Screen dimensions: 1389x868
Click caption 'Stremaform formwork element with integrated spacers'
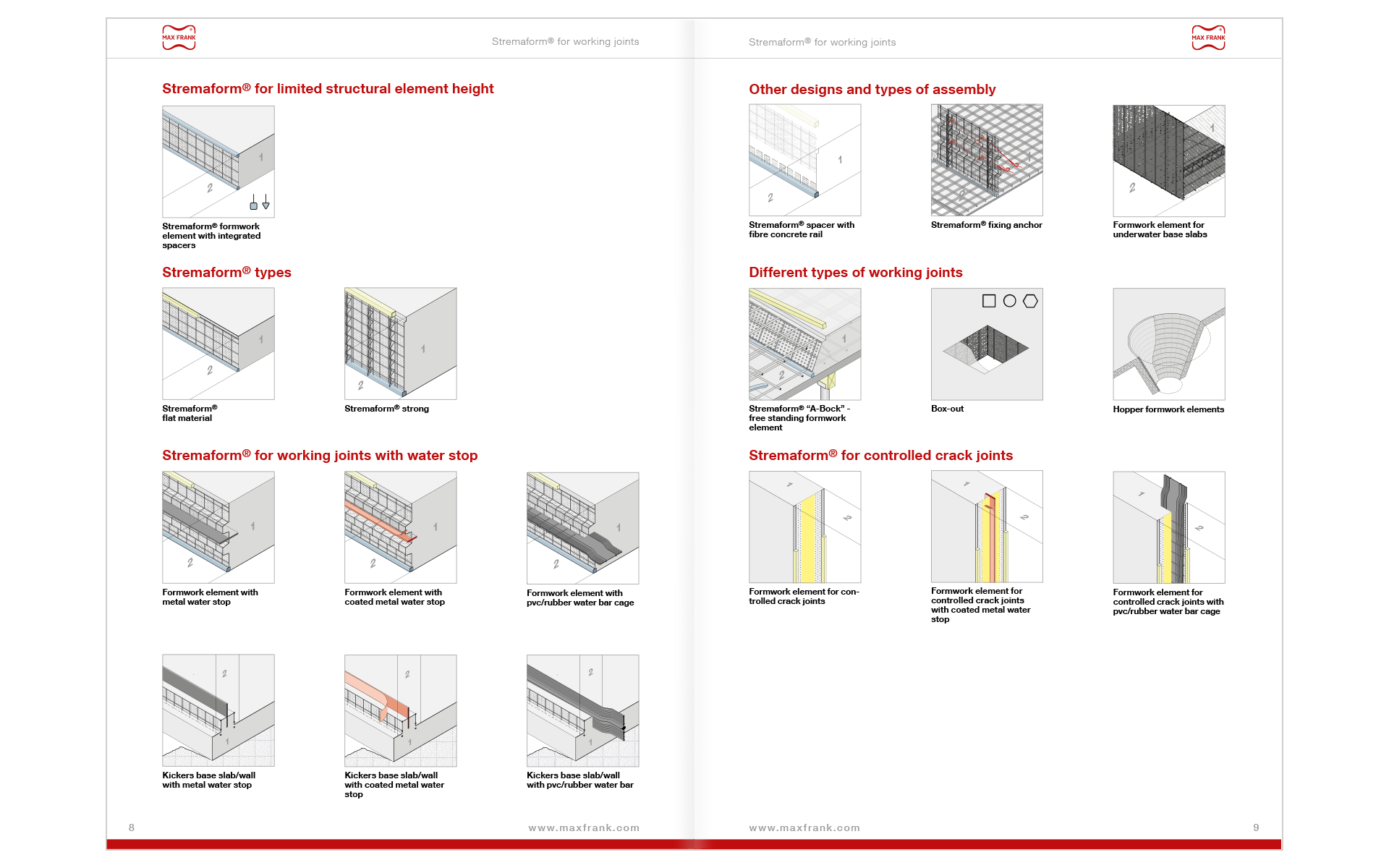pos(211,236)
